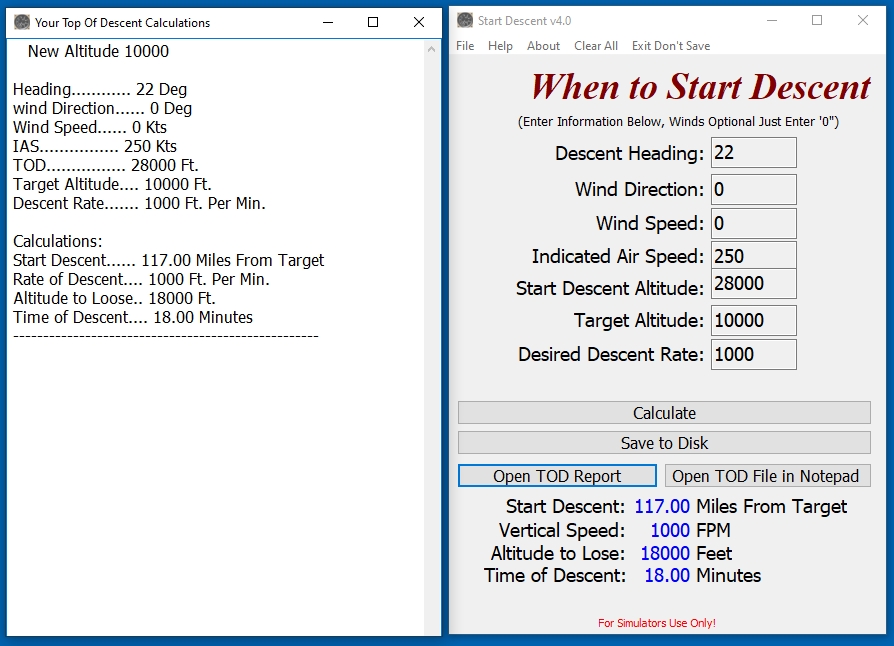Maximize the Top Of Descent Calculations window
This screenshot has height=646, width=894.
coord(373,22)
